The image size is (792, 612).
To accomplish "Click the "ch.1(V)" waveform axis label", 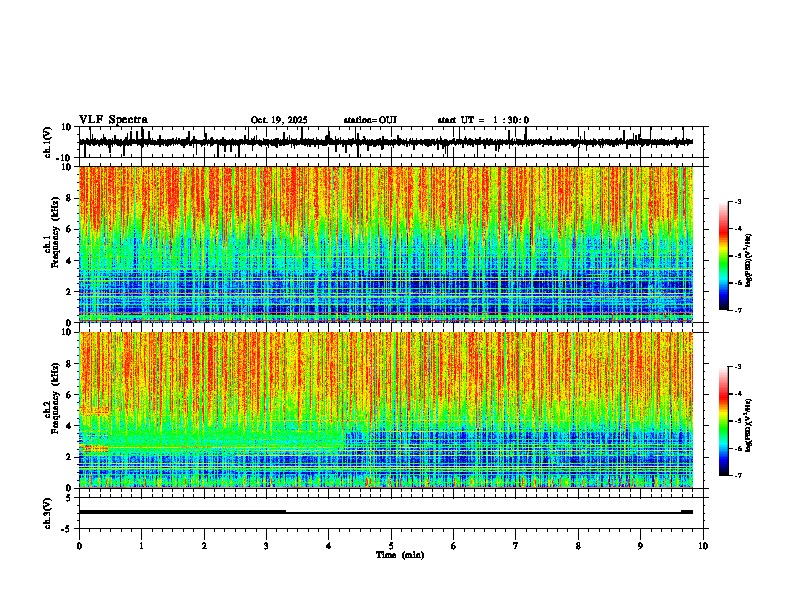I will pyautogui.click(x=48, y=142).
